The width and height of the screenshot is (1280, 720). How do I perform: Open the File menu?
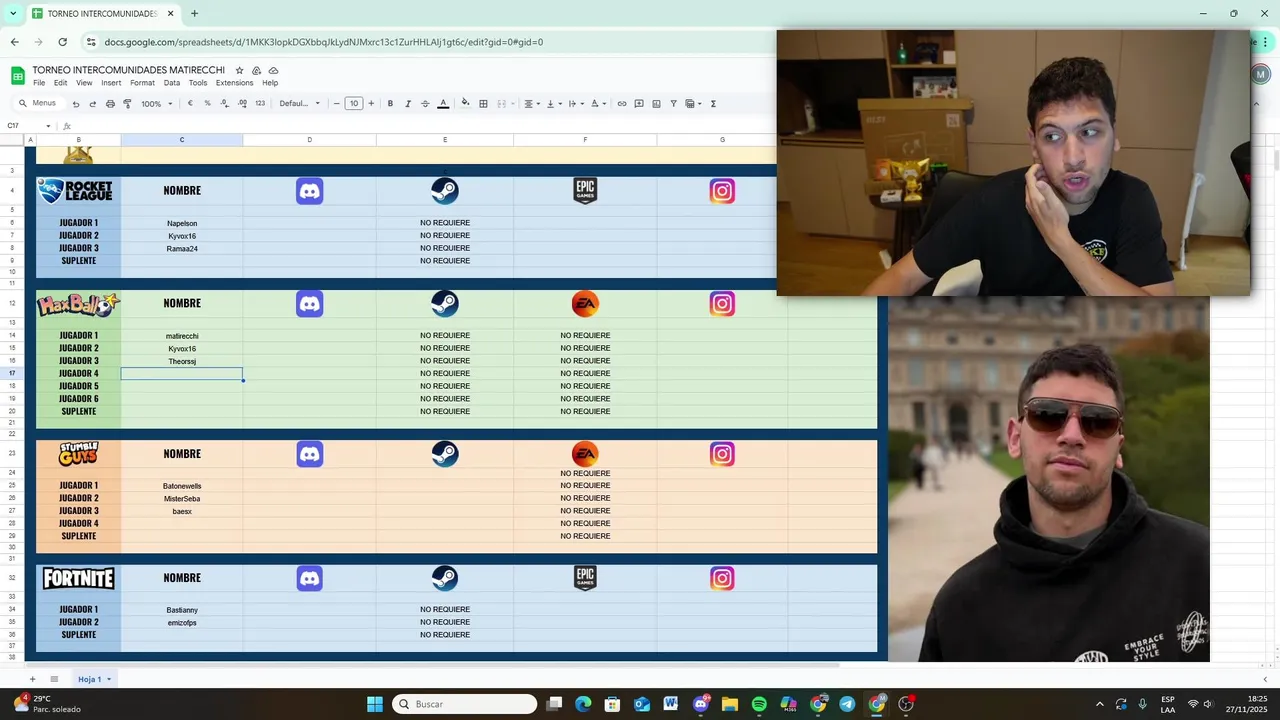tap(39, 83)
